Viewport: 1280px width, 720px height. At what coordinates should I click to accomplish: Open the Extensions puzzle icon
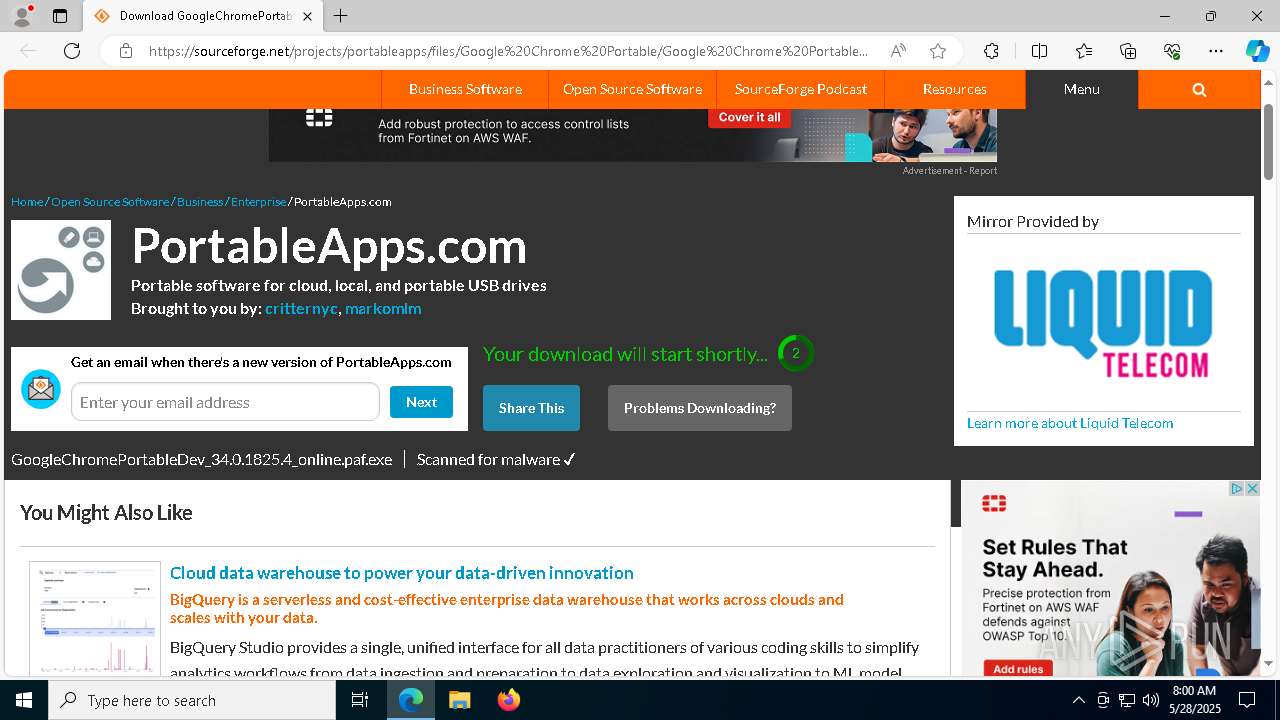click(991, 51)
